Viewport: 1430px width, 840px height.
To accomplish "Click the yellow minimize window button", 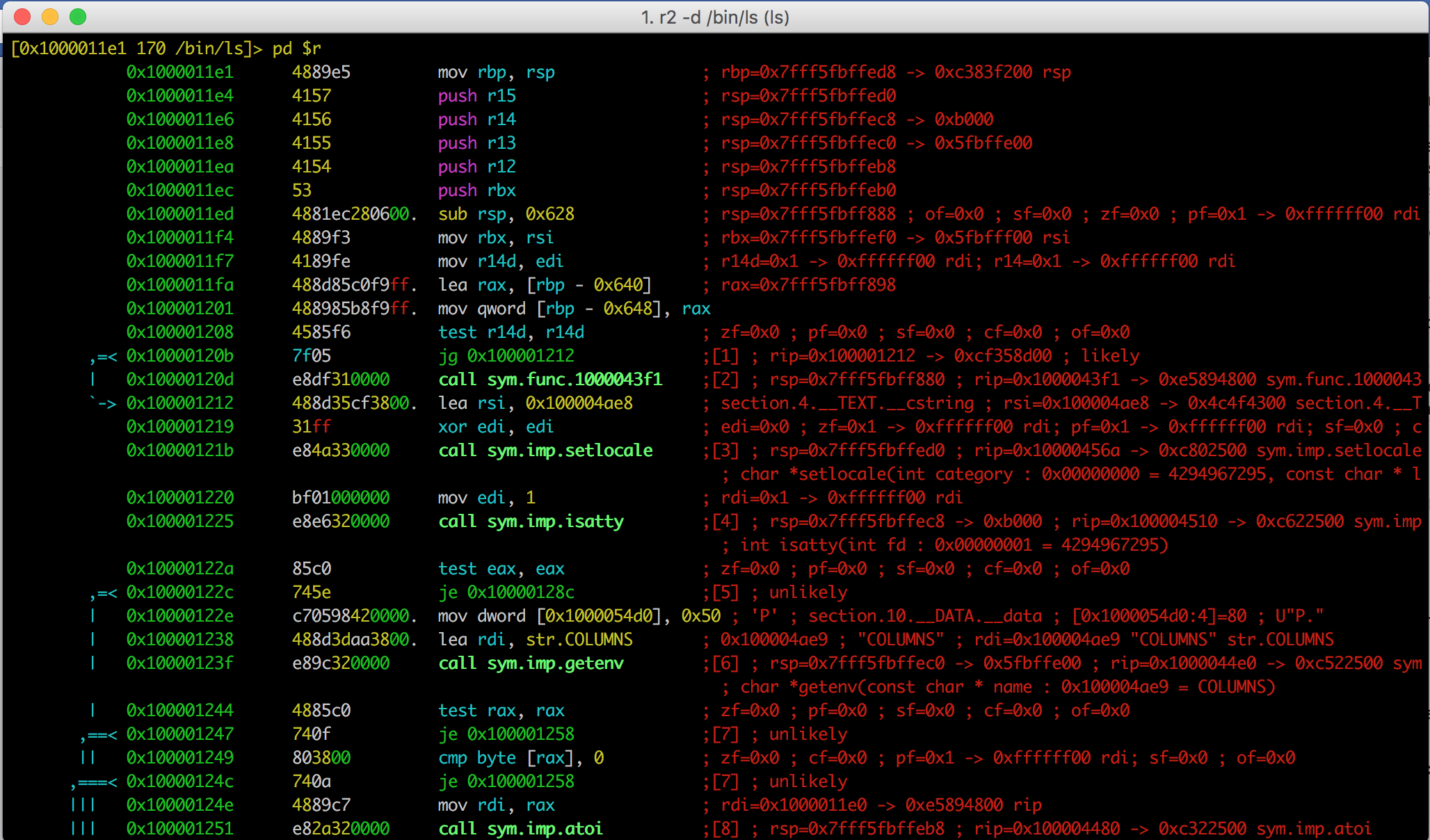I will click(50, 17).
